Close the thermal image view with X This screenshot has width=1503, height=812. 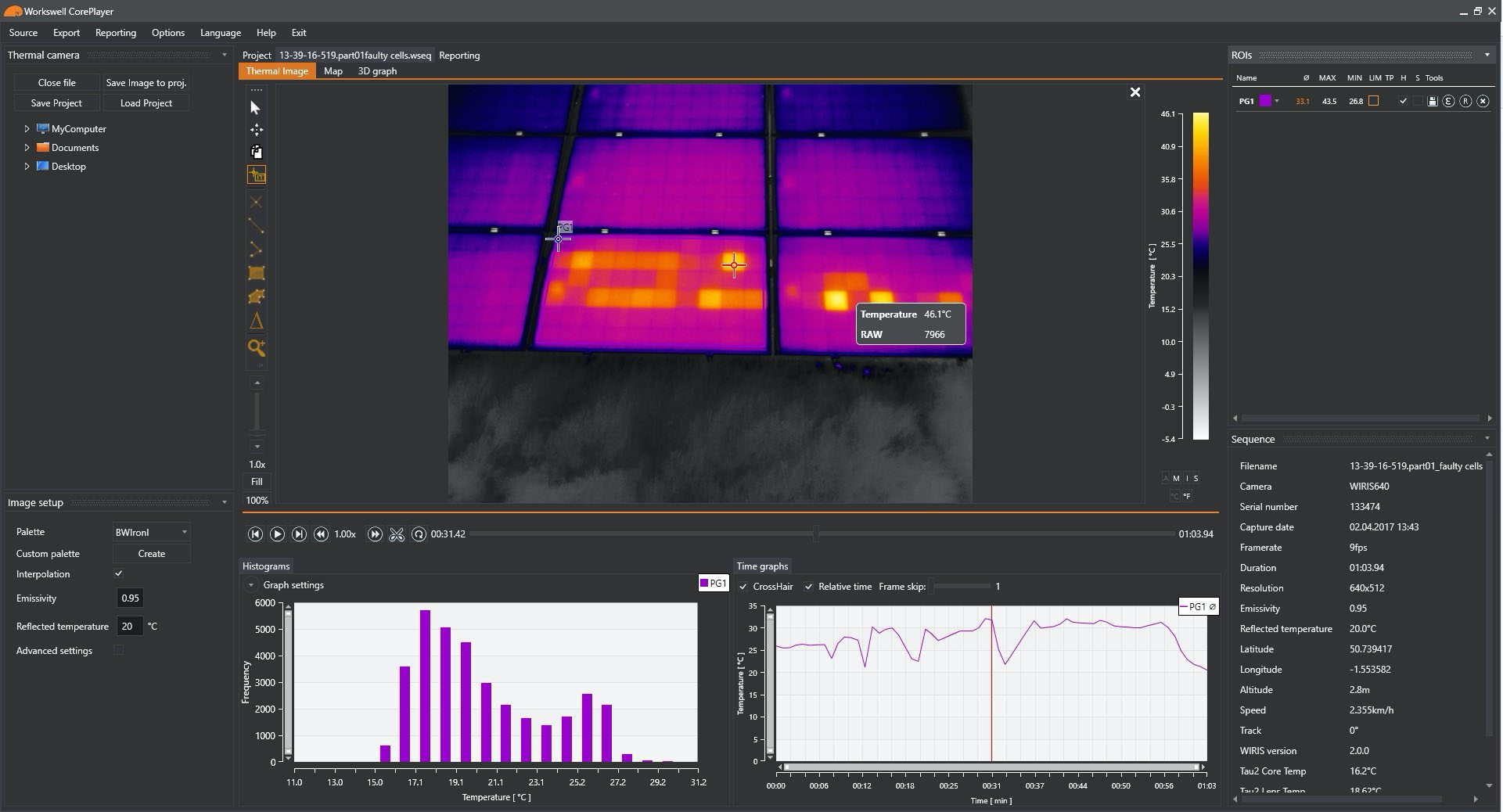pyautogui.click(x=1135, y=92)
